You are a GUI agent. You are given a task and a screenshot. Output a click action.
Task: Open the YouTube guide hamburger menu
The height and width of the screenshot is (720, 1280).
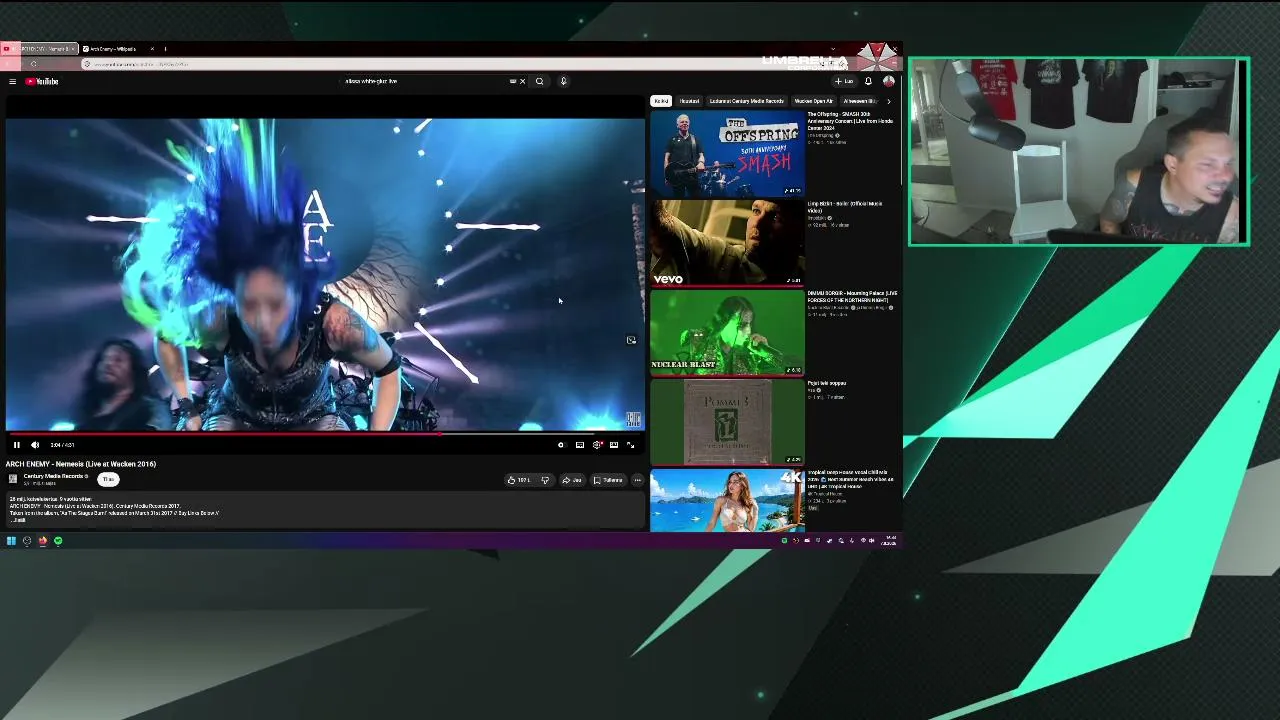point(12,81)
